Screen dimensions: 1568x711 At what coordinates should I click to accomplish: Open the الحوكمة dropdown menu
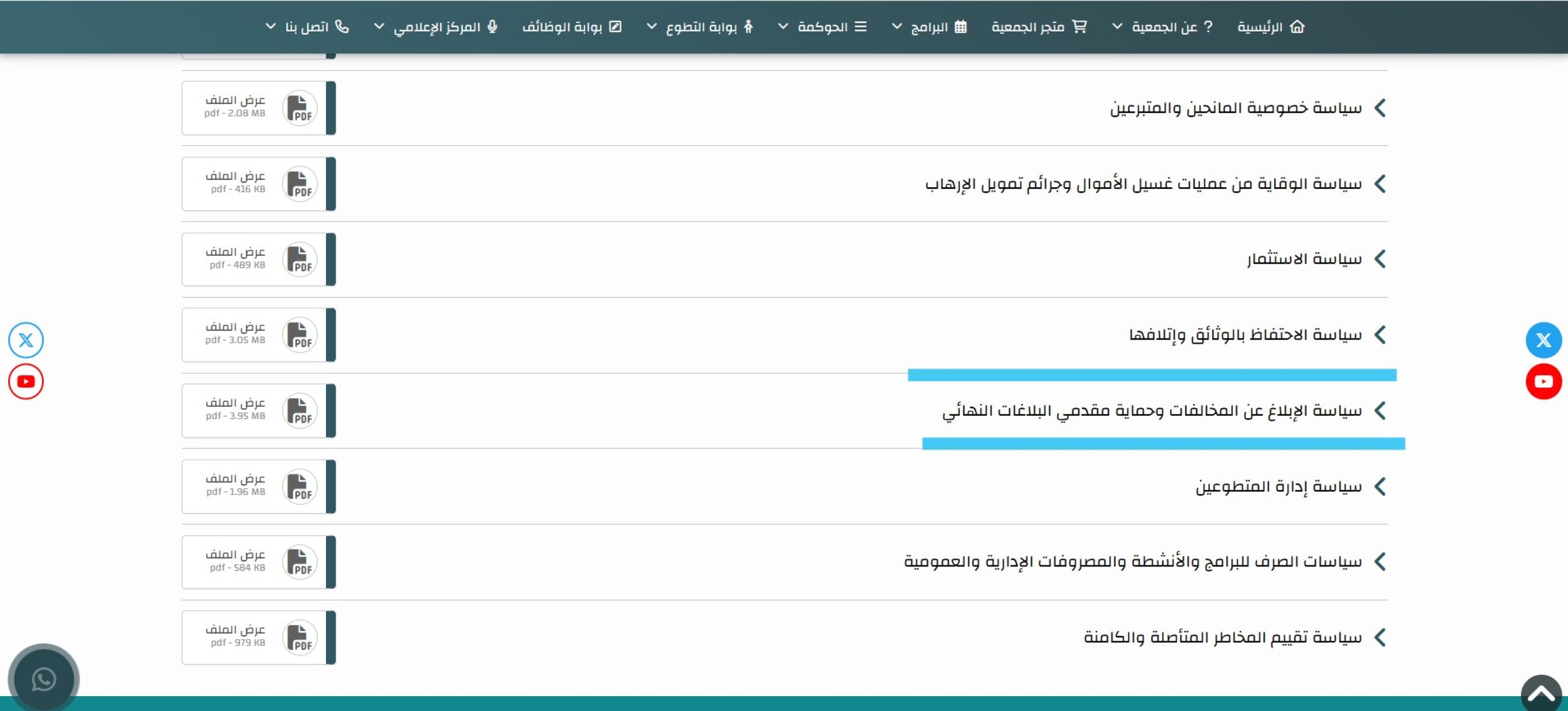[822, 27]
